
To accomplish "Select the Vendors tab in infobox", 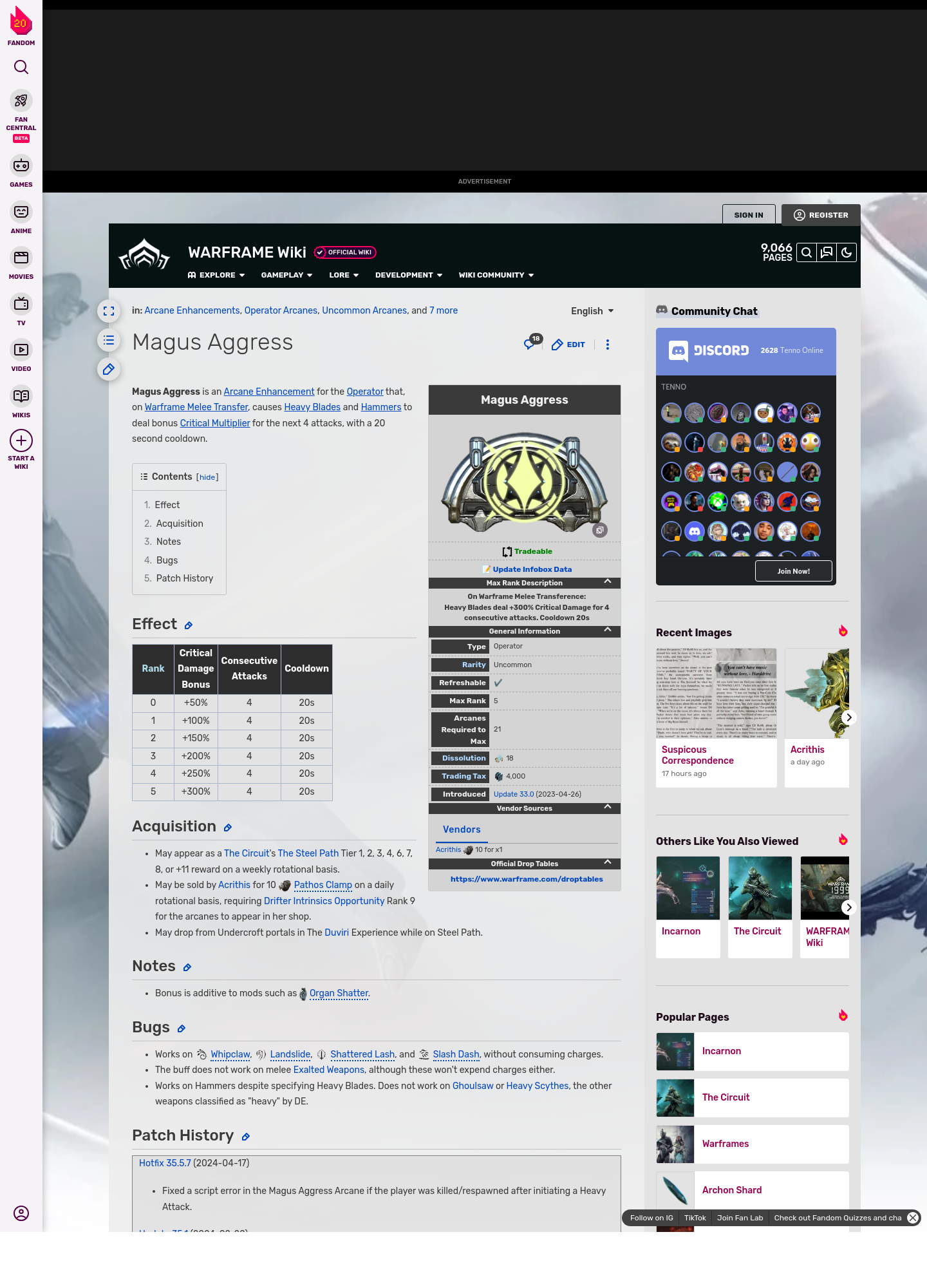I will click(x=462, y=829).
